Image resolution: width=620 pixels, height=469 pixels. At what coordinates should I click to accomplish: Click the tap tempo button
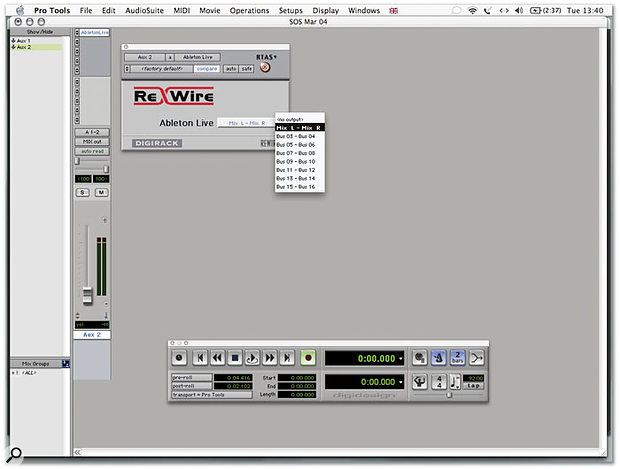point(473,386)
